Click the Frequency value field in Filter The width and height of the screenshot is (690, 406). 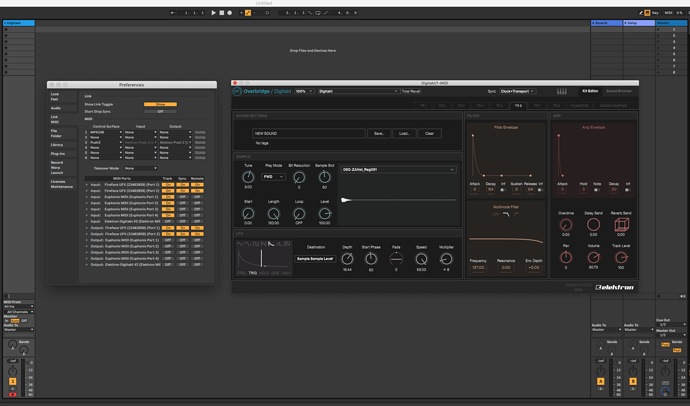(x=478, y=267)
